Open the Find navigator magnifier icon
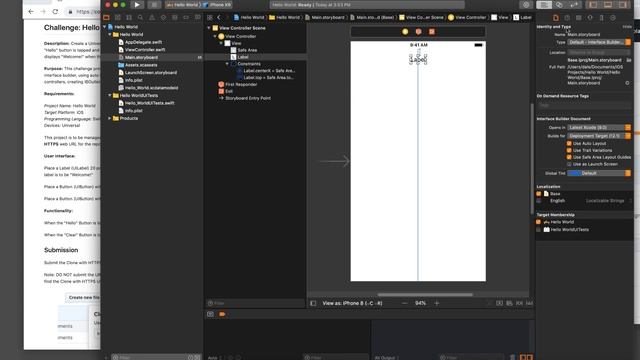The width and height of the screenshot is (640, 360). tap(140, 18)
